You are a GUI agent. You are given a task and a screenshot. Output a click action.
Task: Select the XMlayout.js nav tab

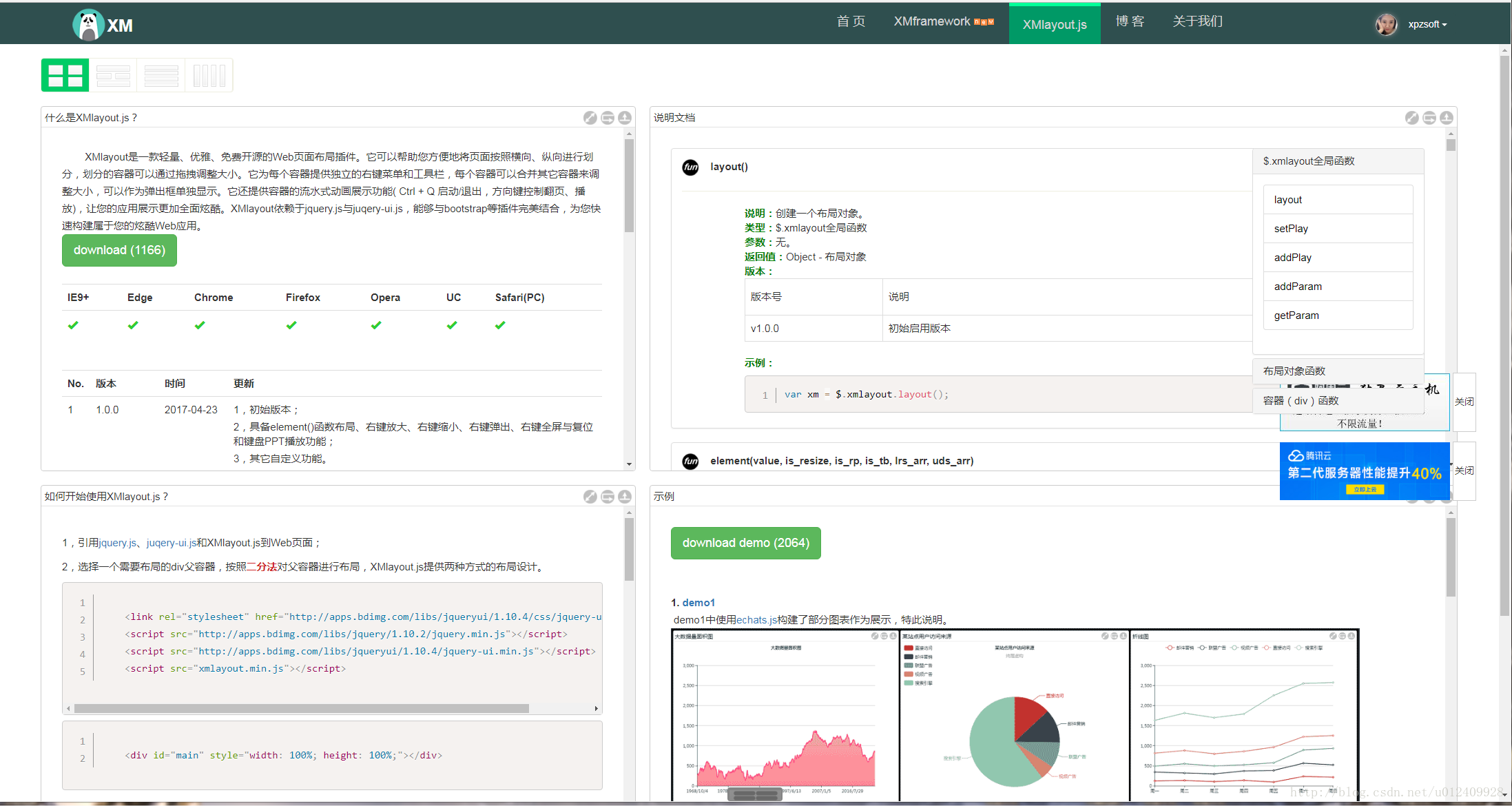[x=1055, y=24]
